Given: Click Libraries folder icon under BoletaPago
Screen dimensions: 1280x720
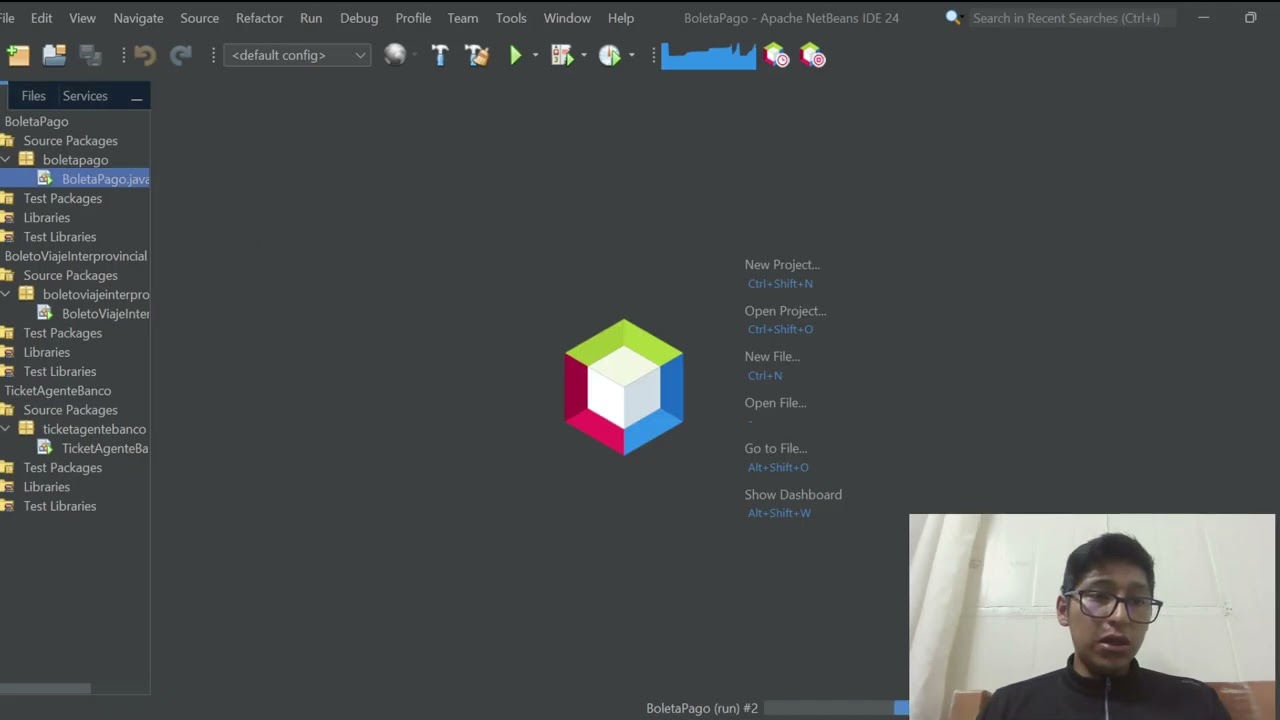Looking at the screenshot, I should click(7, 217).
